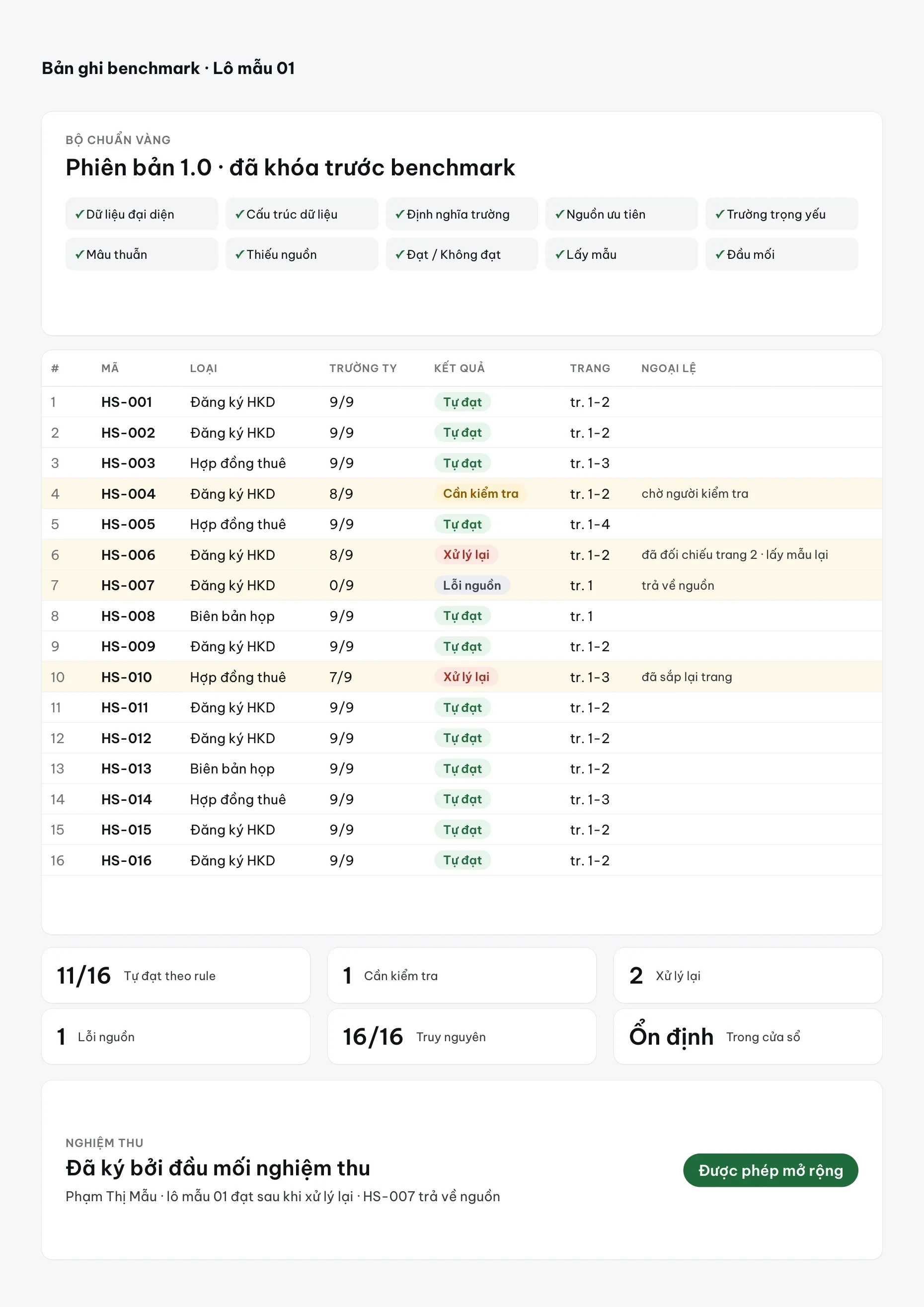Select record code HS-003
This screenshot has height=1307, width=924.
pyautogui.click(x=128, y=463)
